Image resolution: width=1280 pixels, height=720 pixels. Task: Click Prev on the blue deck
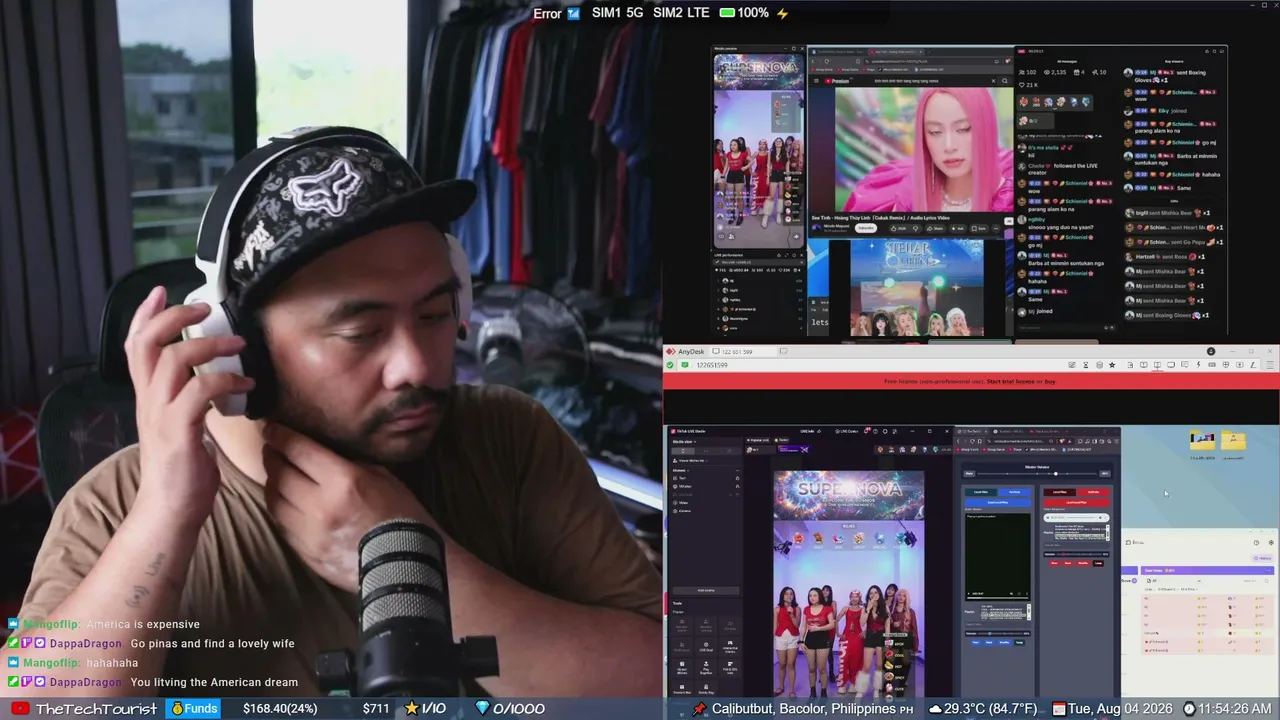pos(974,642)
